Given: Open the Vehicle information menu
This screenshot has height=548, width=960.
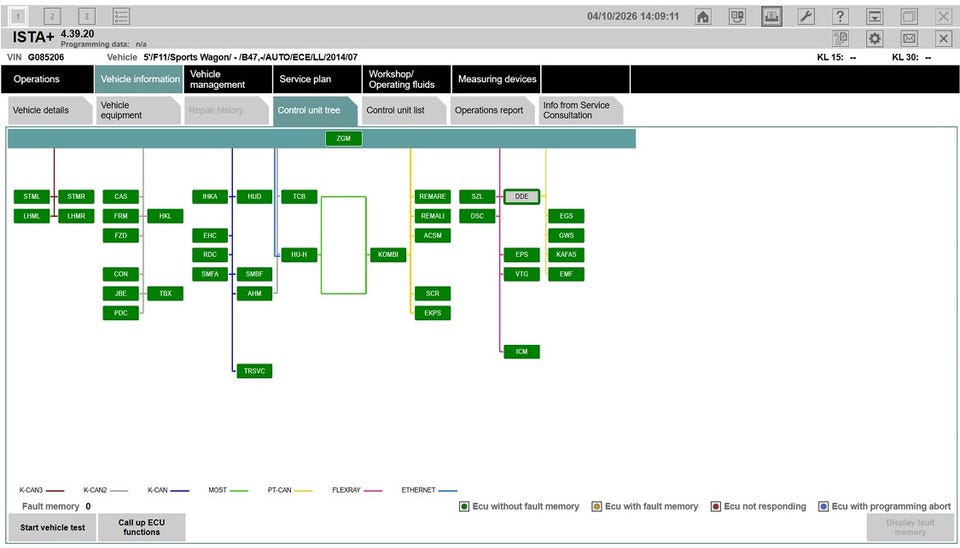Looking at the screenshot, I should click(x=139, y=79).
